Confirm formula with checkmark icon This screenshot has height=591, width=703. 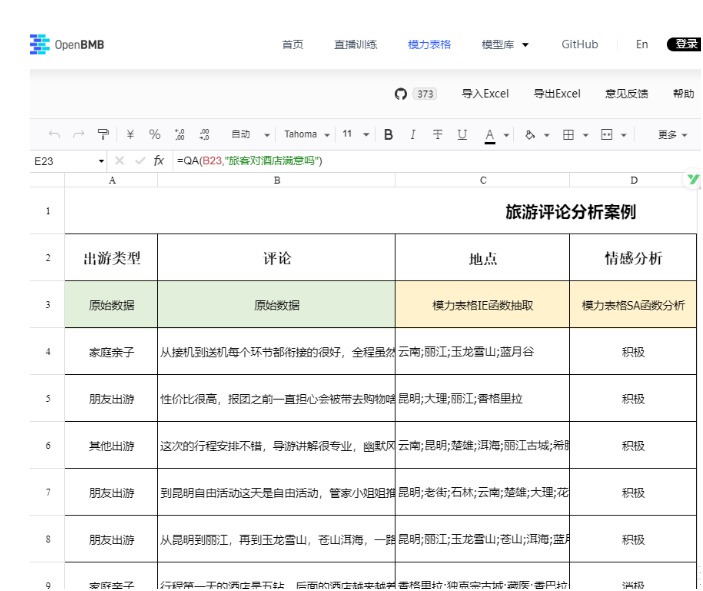coord(140,161)
